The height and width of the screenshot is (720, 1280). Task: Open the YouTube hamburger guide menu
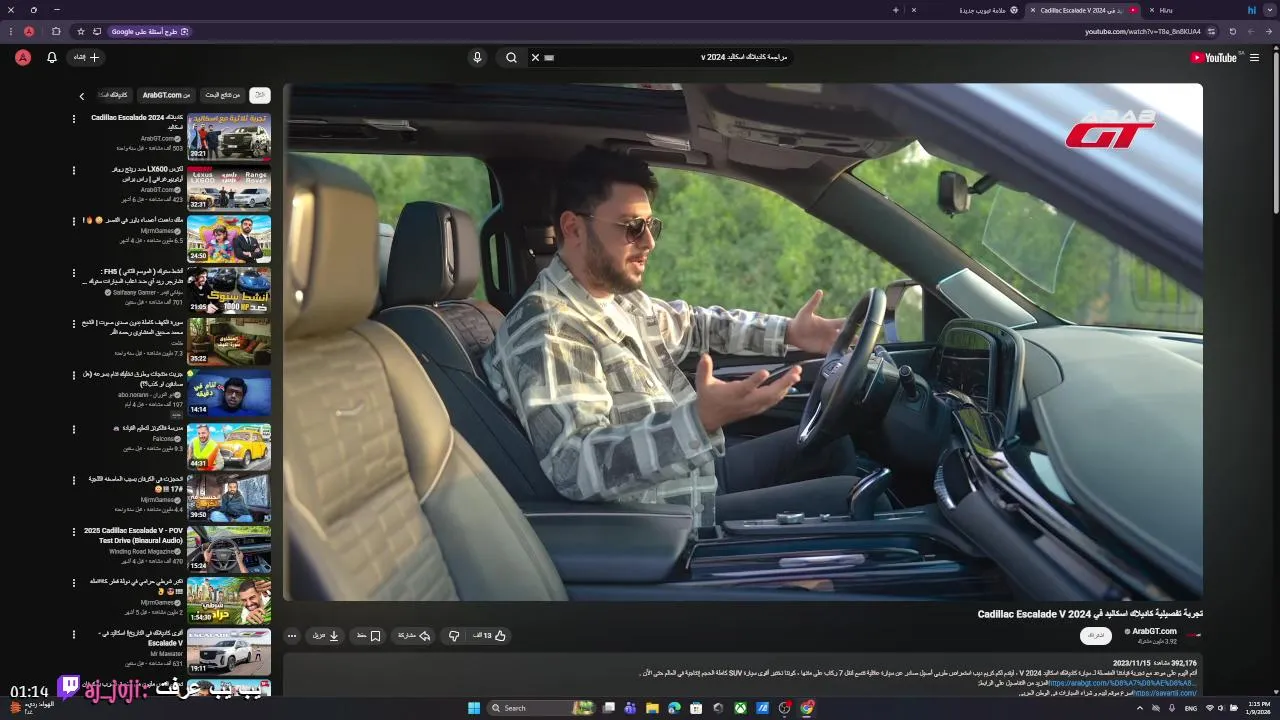pyautogui.click(x=1254, y=58)
